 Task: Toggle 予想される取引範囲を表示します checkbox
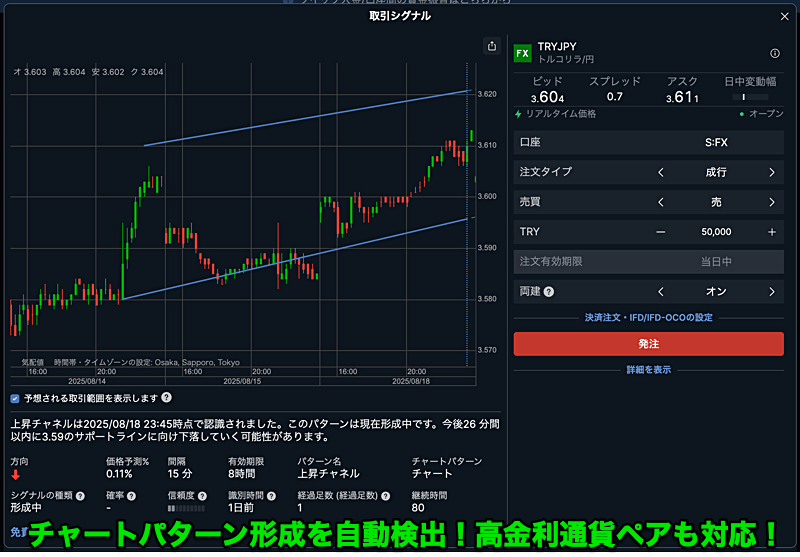(15, 398)
